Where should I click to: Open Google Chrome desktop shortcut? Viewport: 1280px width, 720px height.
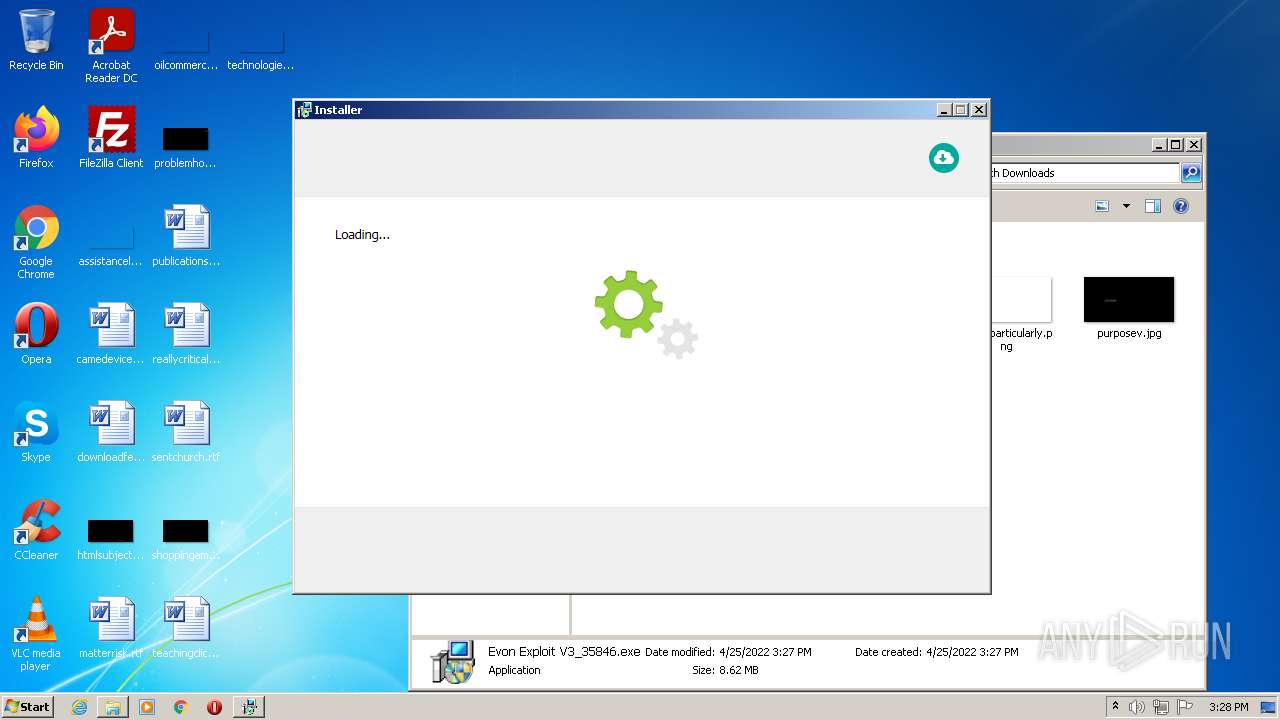[x=36, y=242]
